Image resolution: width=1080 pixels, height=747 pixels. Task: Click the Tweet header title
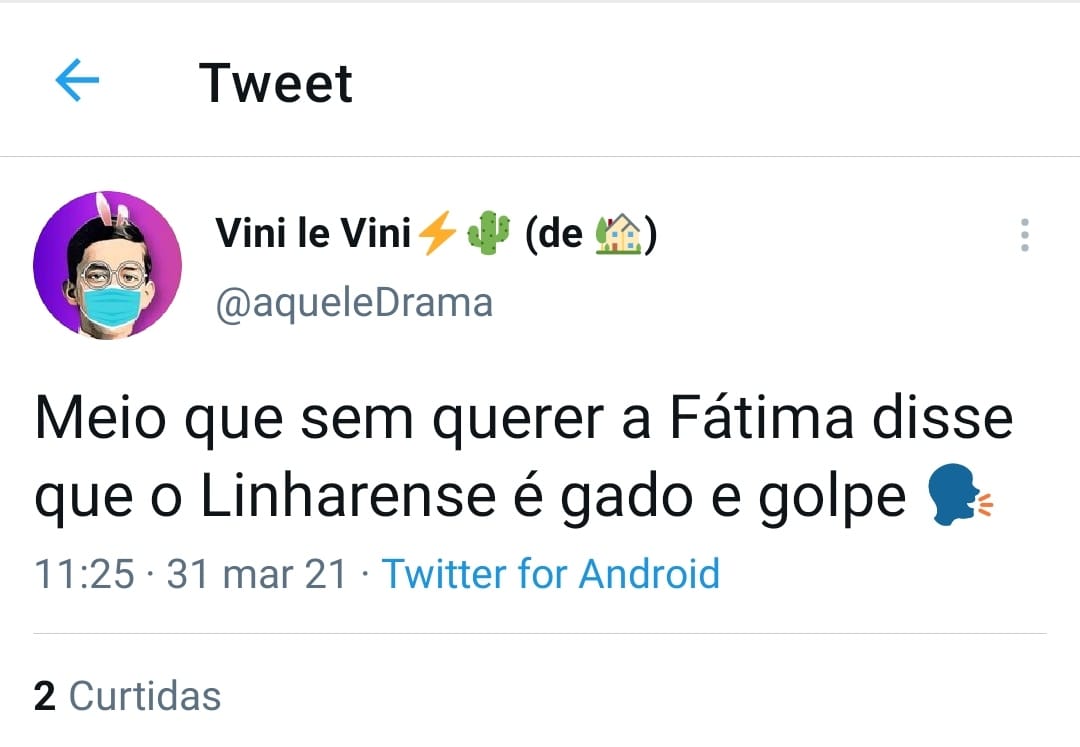(x=276, y=82)
